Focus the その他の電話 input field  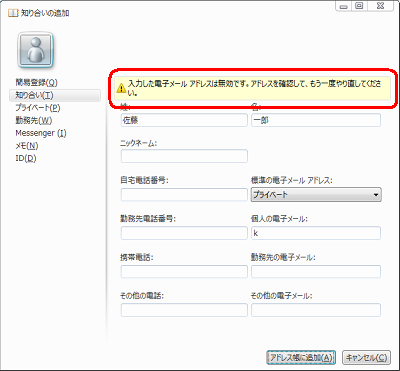[184, 310]
